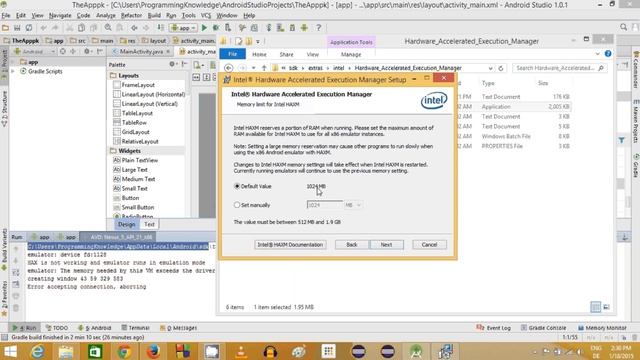Click the Manage ribbon tab in Explorer
The width and height of the screenshot is (640, 360).
(x=351, y=54)
